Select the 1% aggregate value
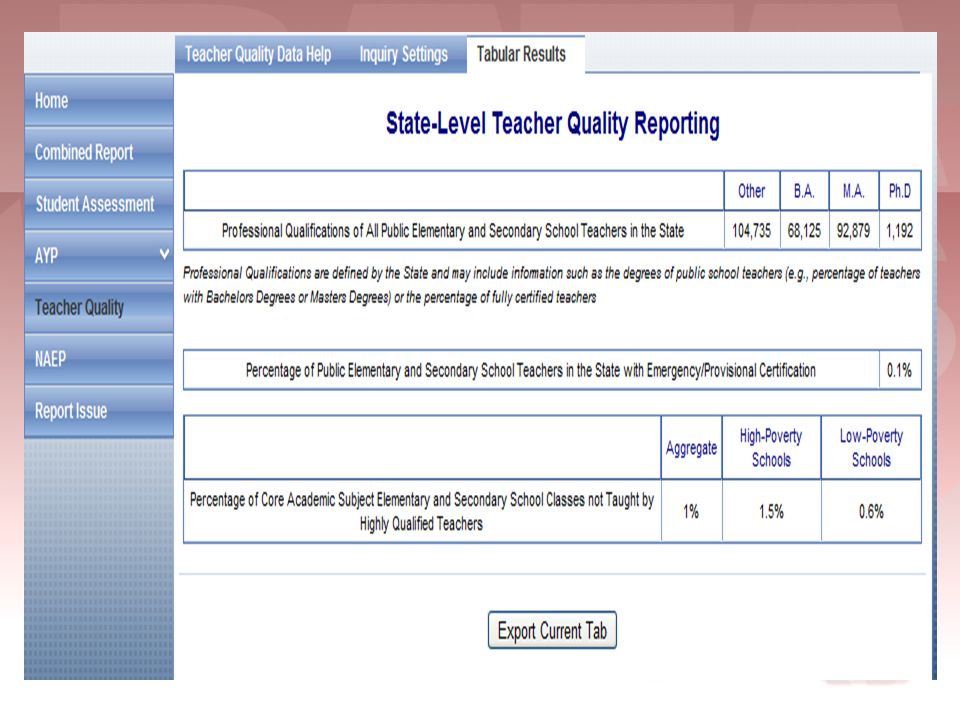Image resolution: width=960 pixels, height=720 pixels. (691, 512)
